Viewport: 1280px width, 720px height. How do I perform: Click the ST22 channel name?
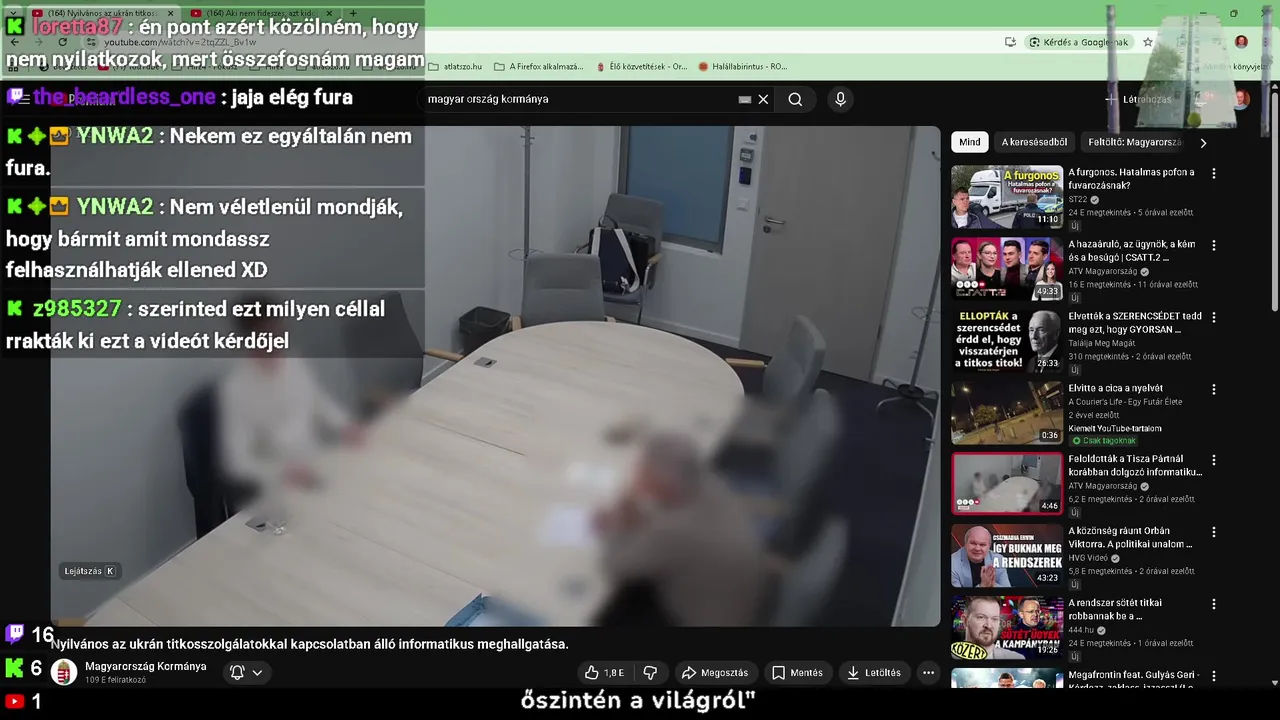1077,199
